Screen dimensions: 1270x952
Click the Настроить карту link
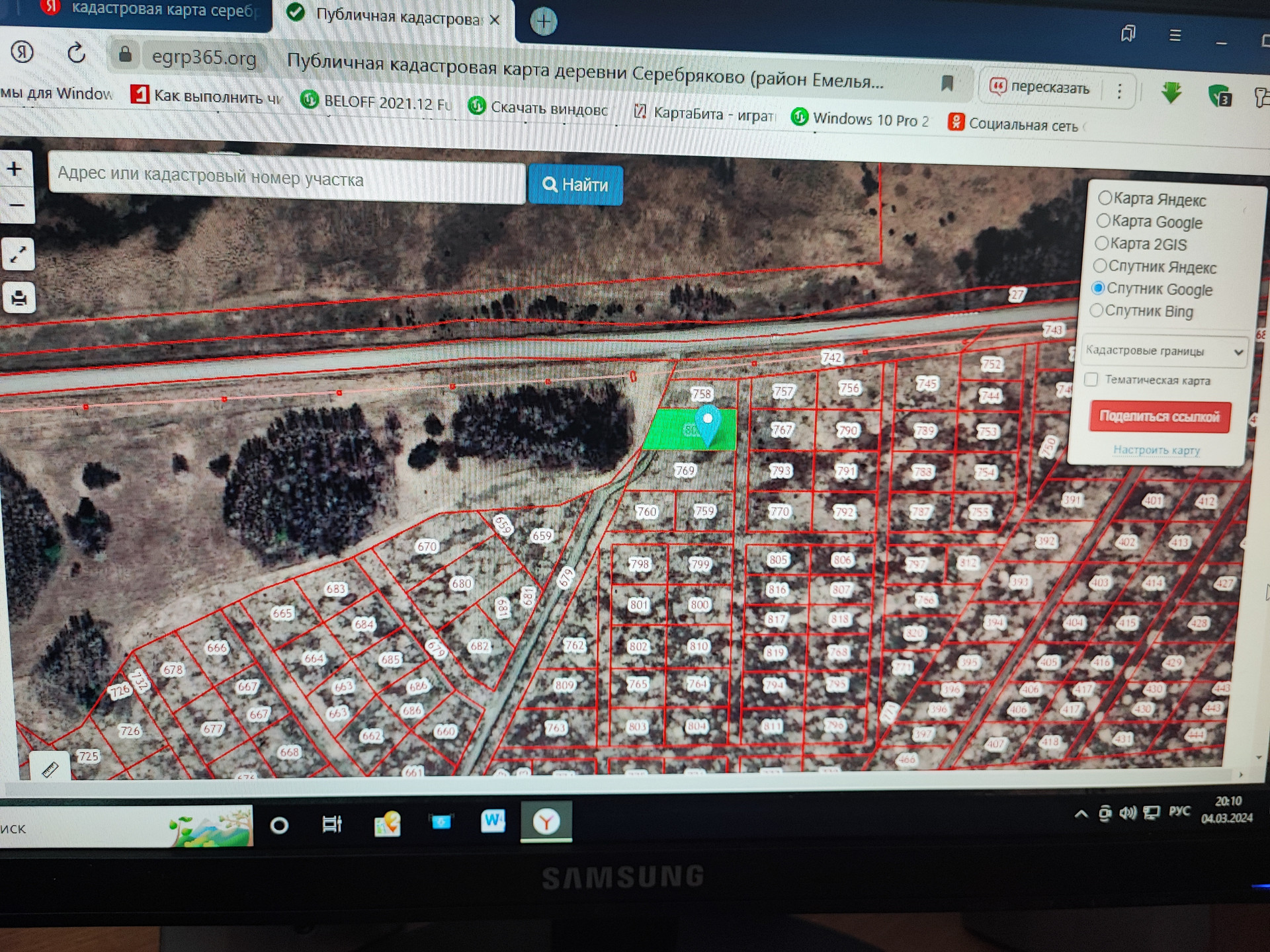point(1156,450)
